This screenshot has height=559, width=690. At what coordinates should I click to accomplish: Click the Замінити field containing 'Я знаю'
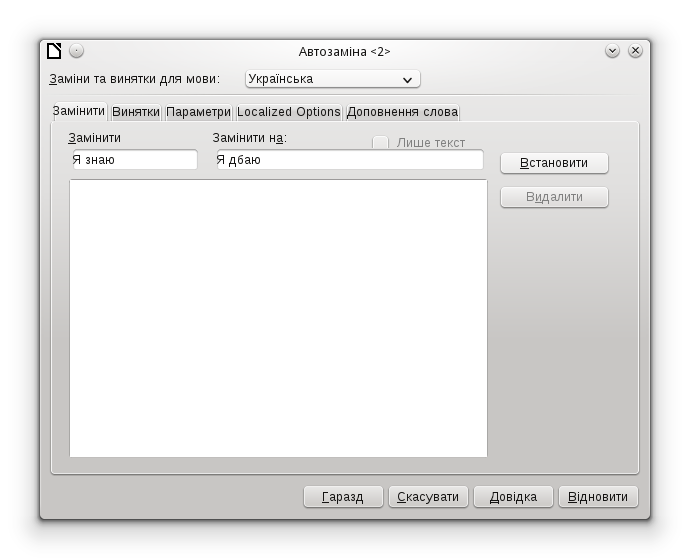coord(134,160)
